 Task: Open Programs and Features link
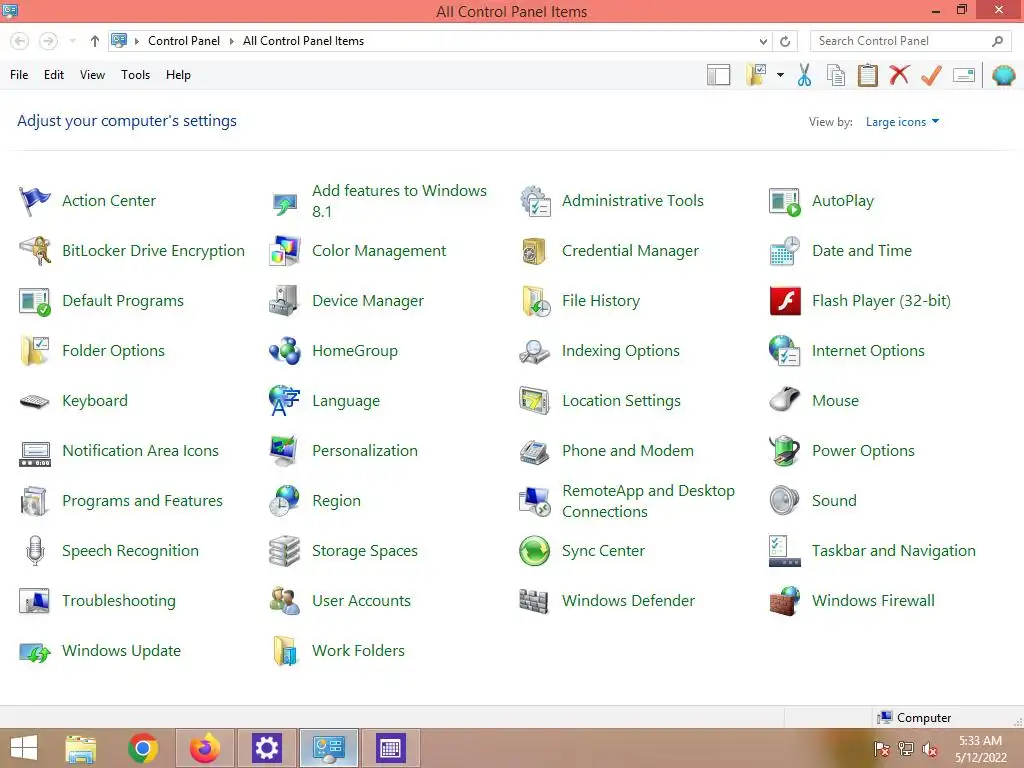pos(142,501)
